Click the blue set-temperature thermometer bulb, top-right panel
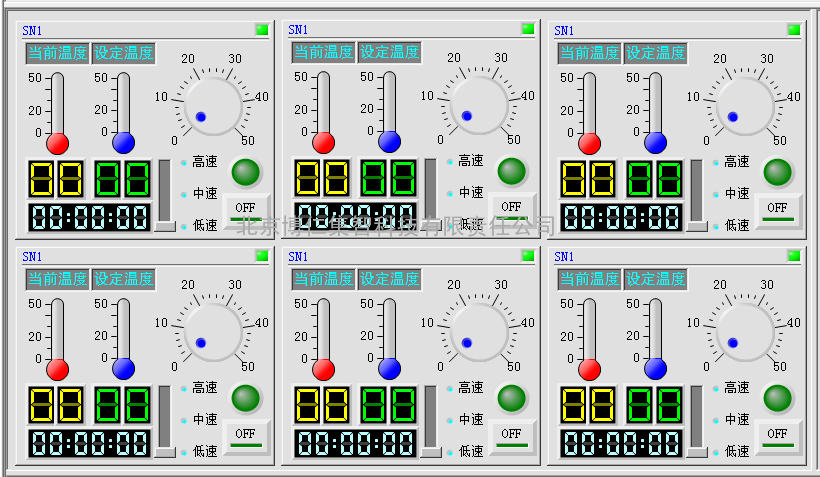This screenshot has height=477, width=820. [655, 142]
